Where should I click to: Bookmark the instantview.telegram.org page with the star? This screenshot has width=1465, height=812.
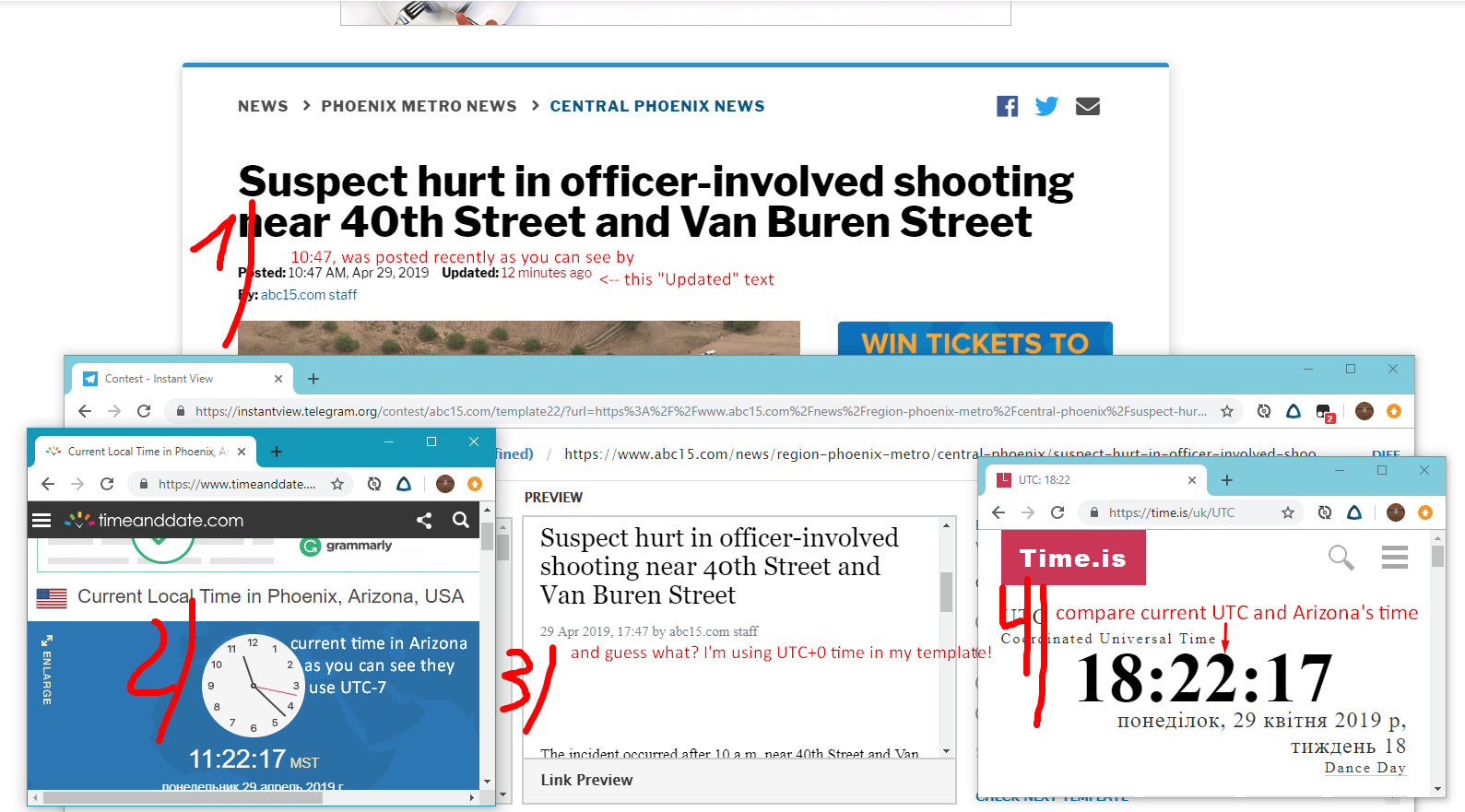[1227, 411]
